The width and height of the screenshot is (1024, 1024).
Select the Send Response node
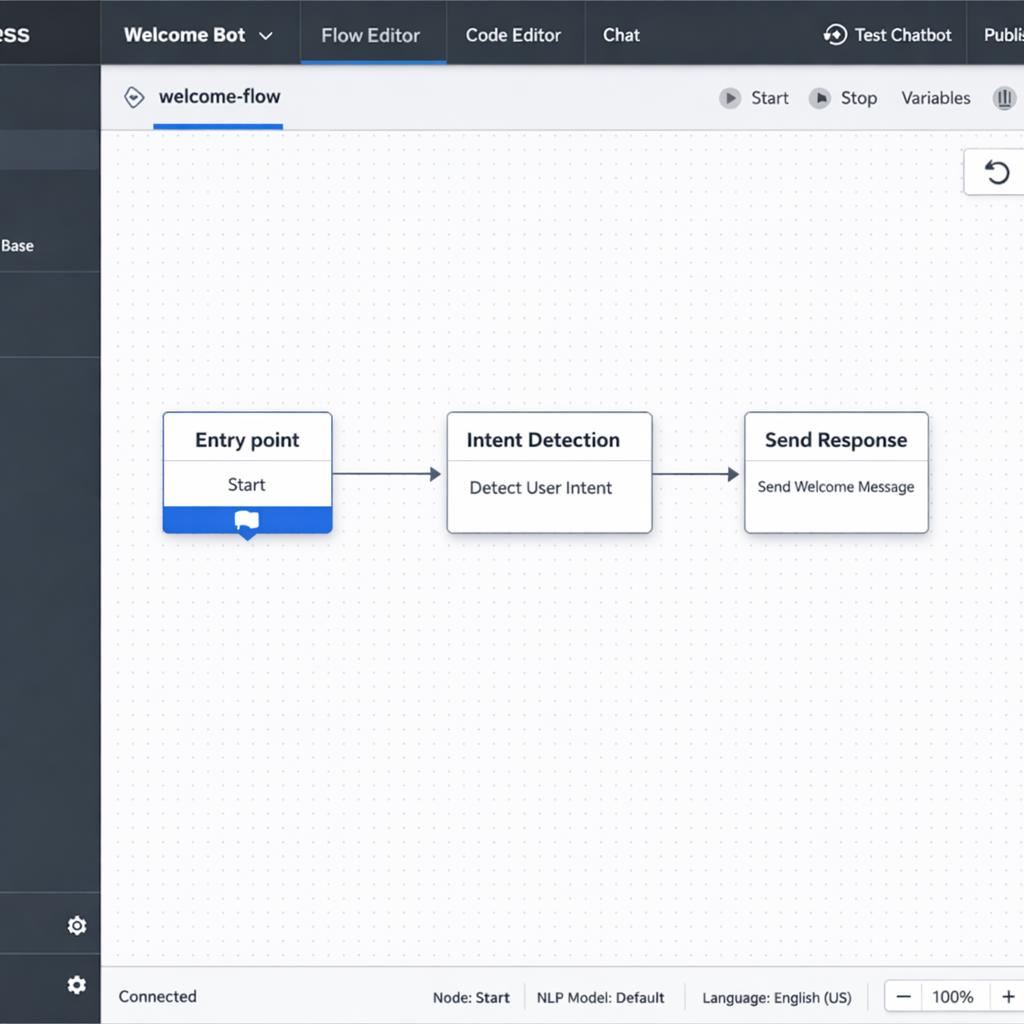pos(836,472)
